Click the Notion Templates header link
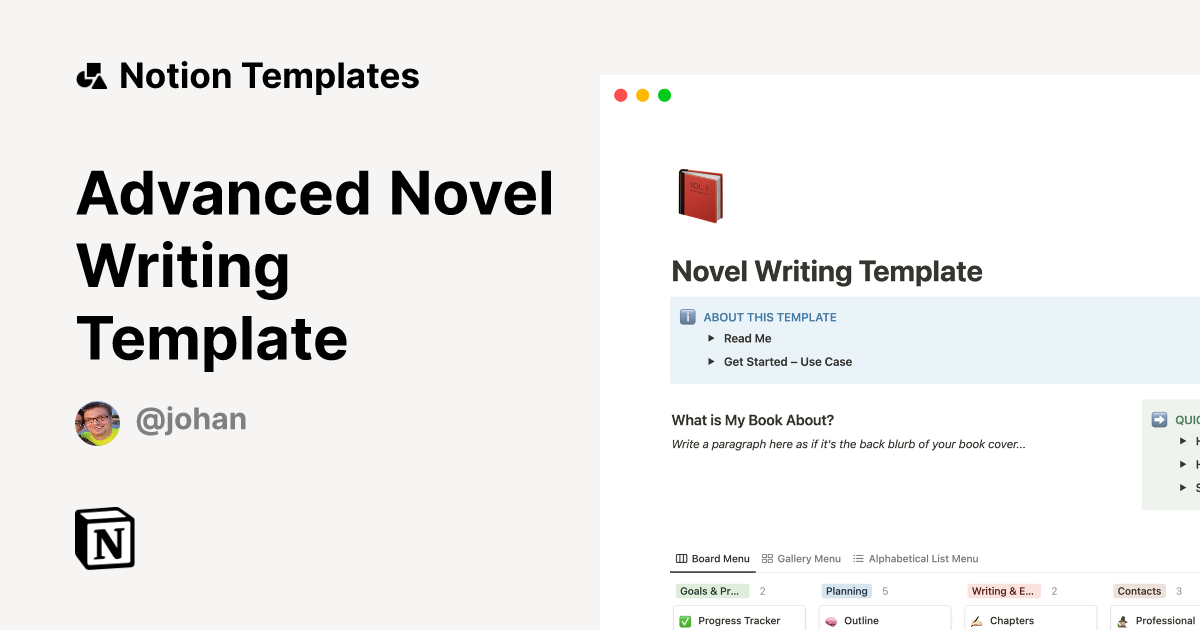Image resolution: width=1200 pixels, height=630 pixels. 269,76
